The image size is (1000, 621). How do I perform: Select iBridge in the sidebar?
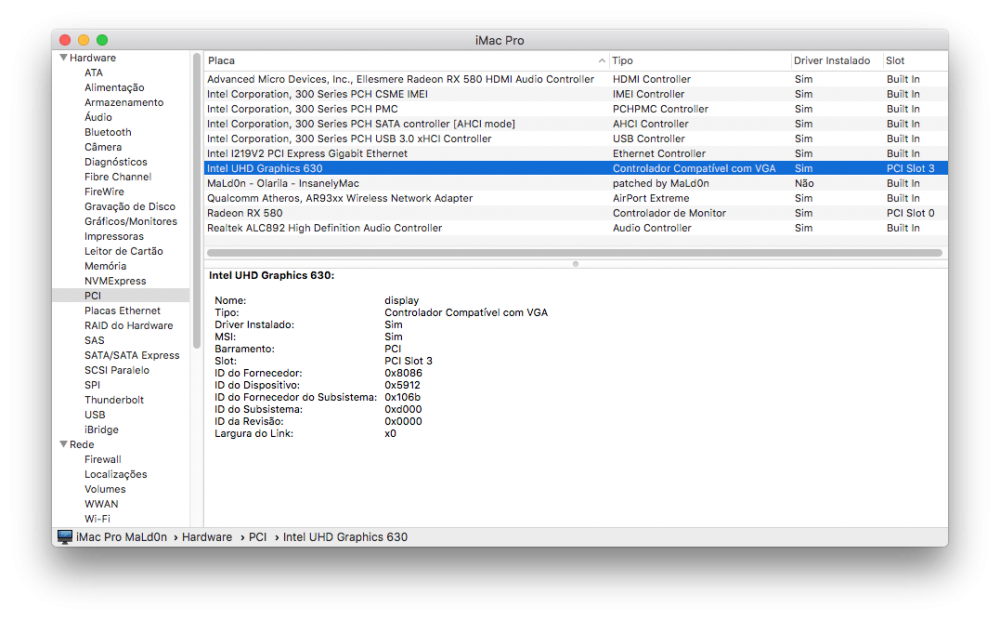point(101,430)
